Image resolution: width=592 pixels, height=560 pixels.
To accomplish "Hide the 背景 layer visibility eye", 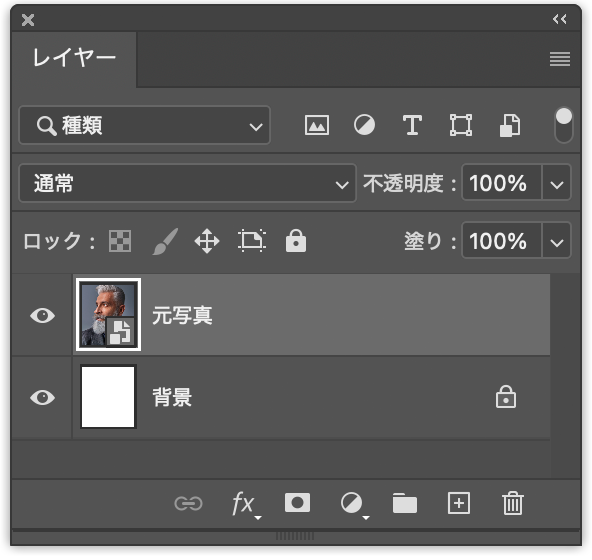I will tap(42, 398).
